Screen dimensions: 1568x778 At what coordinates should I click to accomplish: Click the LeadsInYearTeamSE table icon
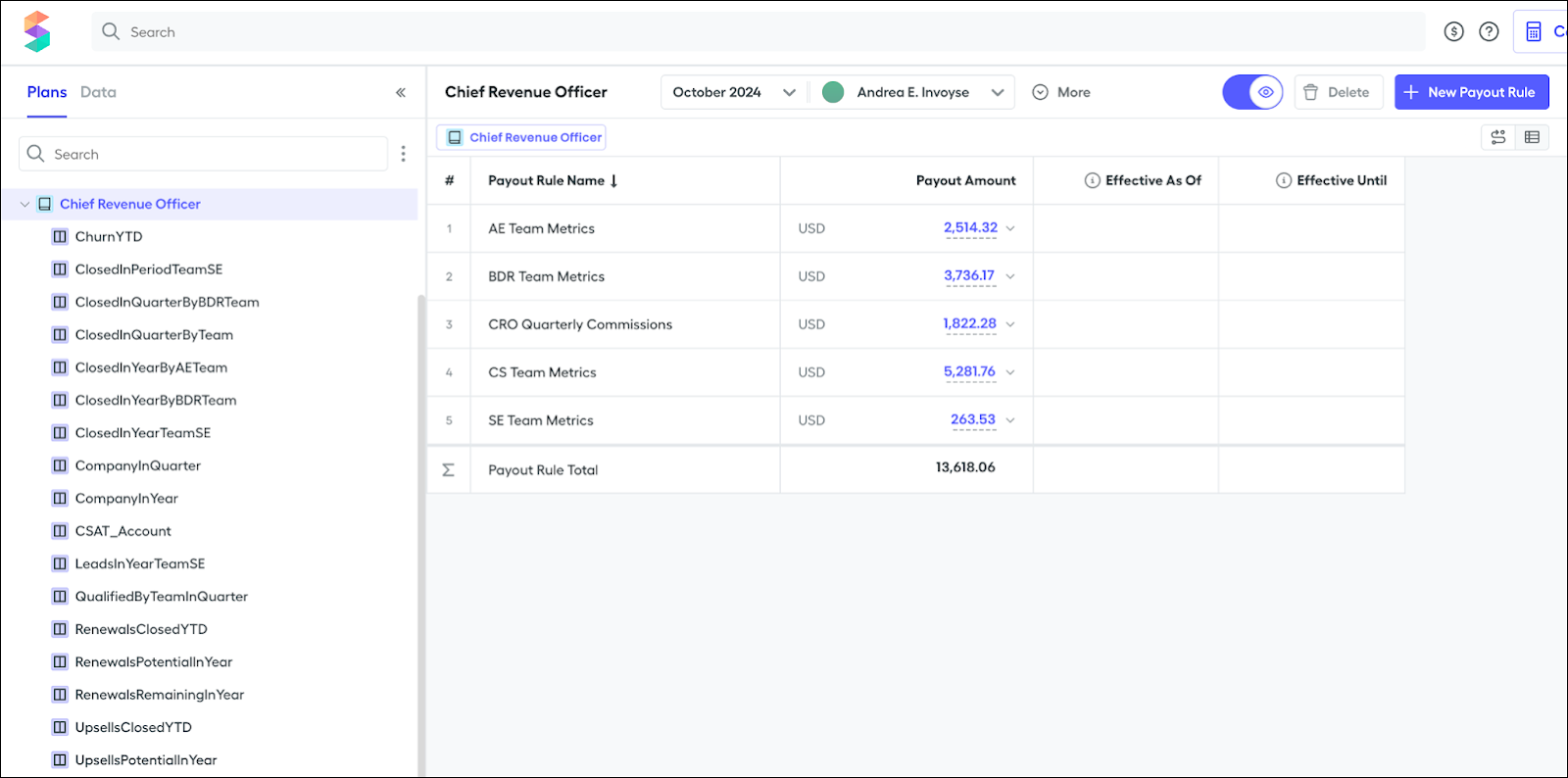point(60,563)
